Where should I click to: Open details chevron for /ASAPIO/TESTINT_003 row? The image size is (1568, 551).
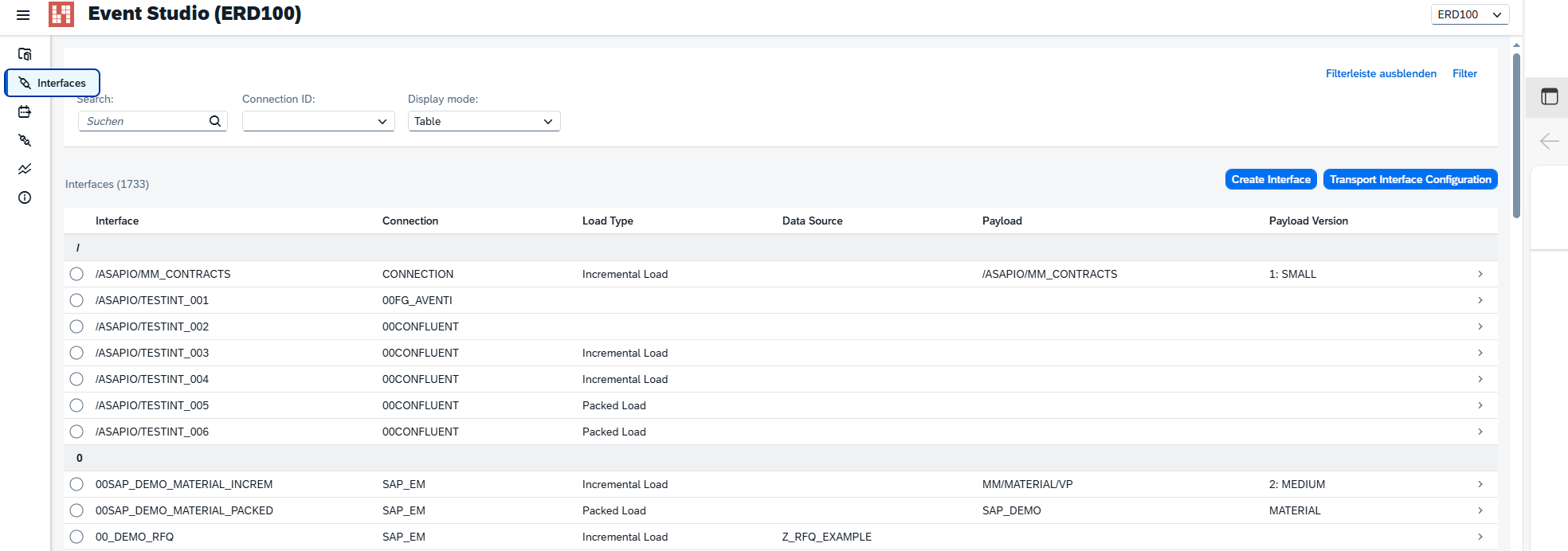pyautogui.click(x=1480, y=353)
